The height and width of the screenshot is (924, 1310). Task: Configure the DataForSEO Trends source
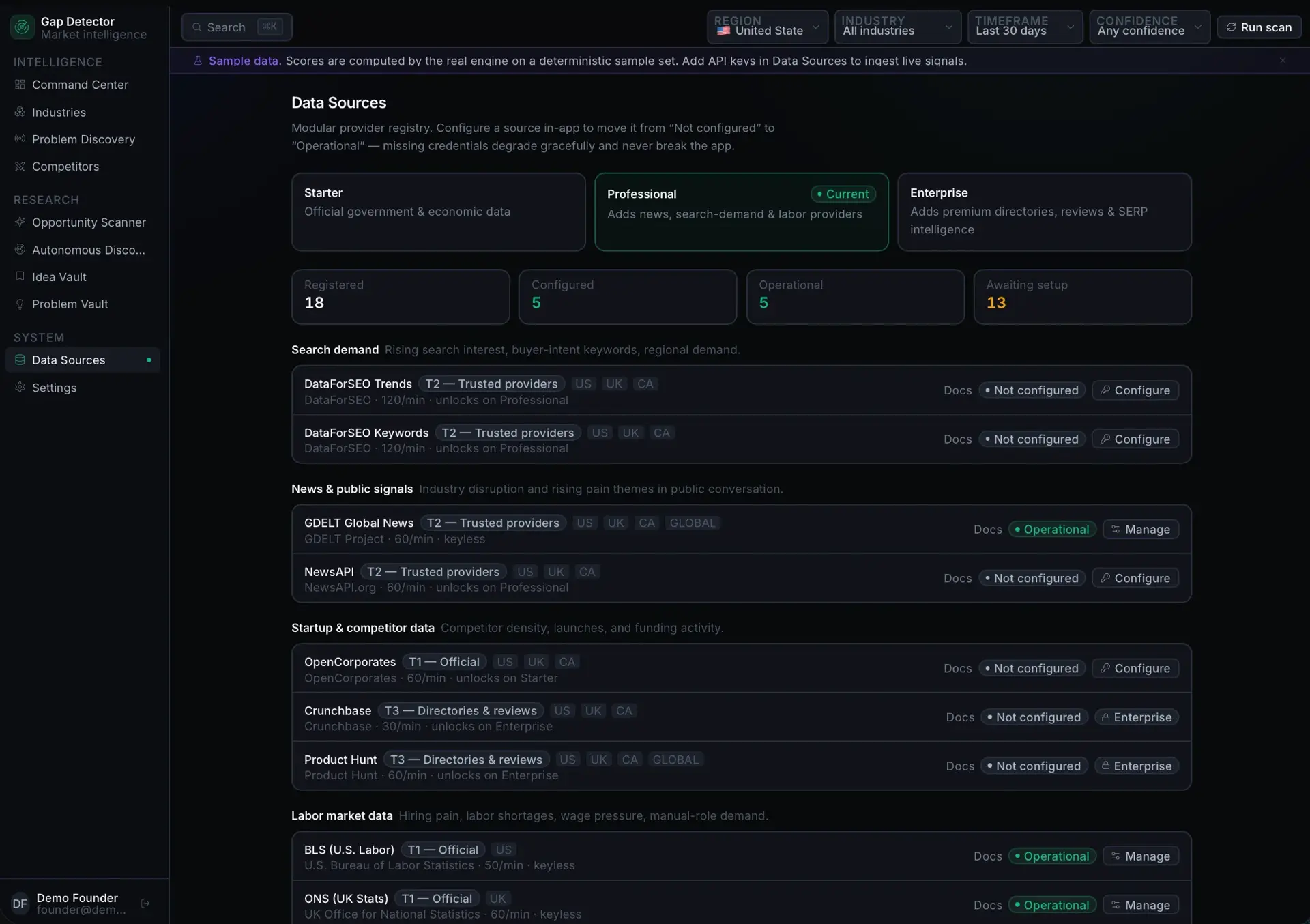(1135, 390)
